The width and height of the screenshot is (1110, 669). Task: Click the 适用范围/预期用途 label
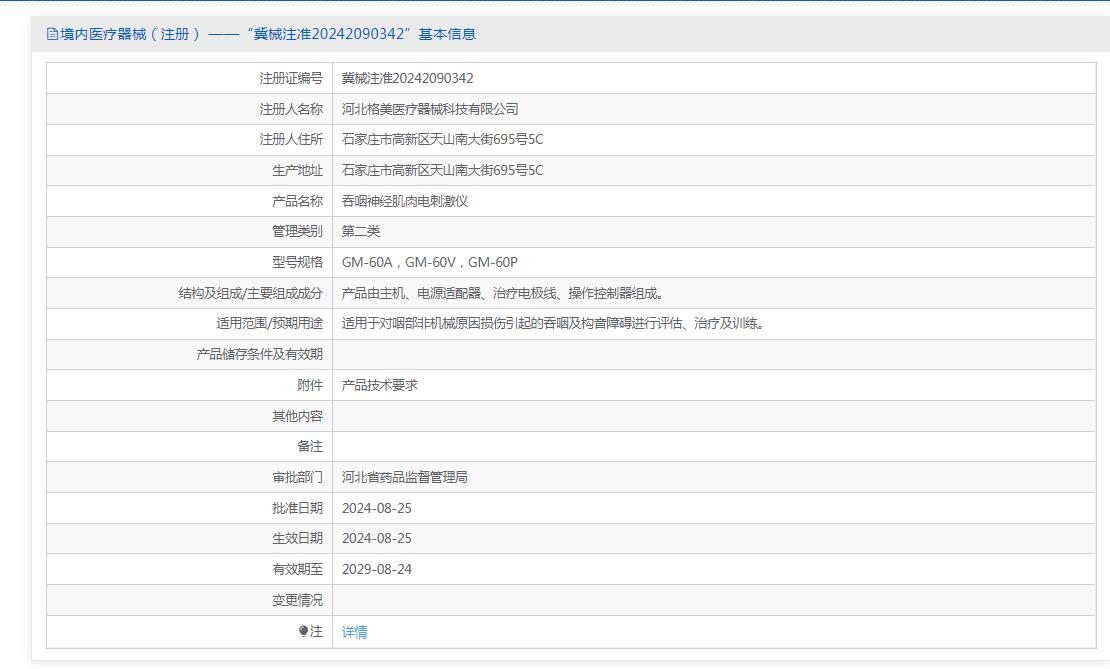pyautogui.click(x=270, y=324)
